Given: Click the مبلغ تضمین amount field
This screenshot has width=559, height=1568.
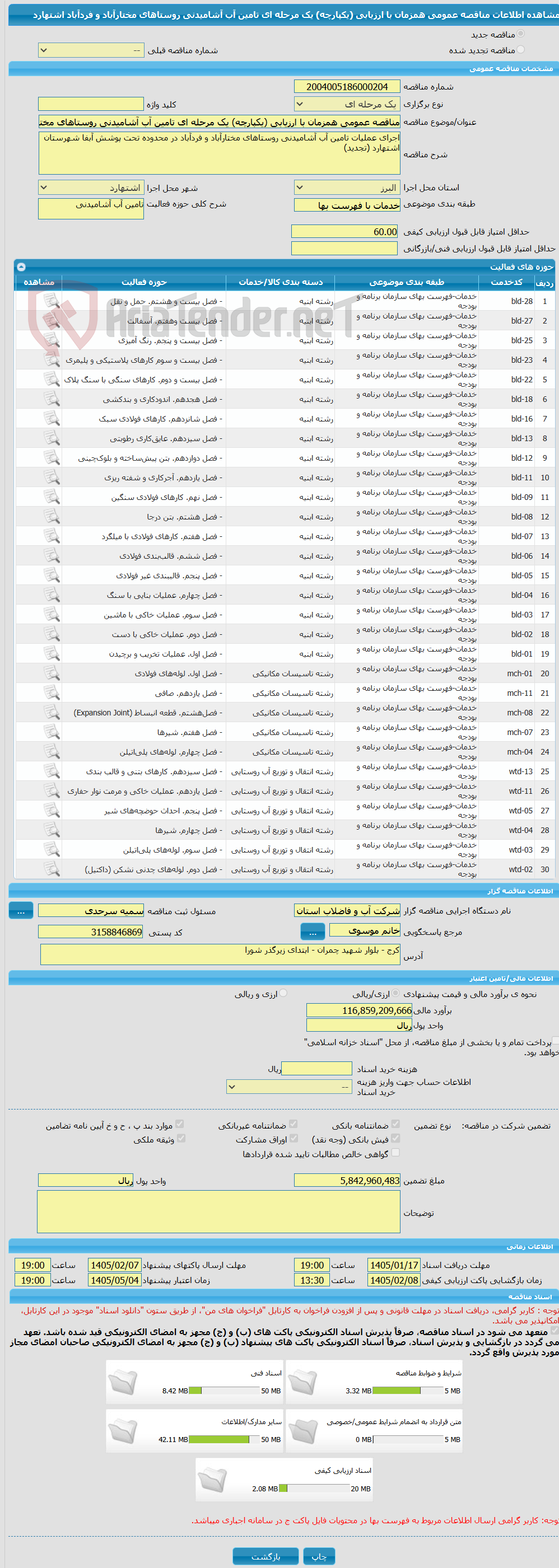Looking at the screenshot, I should click(x=347, y=1180).
